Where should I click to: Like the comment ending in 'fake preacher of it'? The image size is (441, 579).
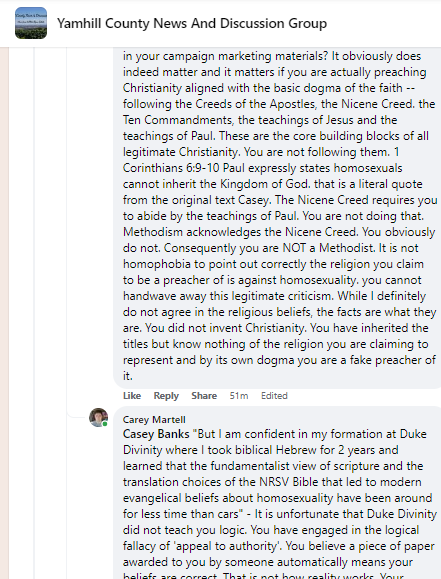[132, 395]
